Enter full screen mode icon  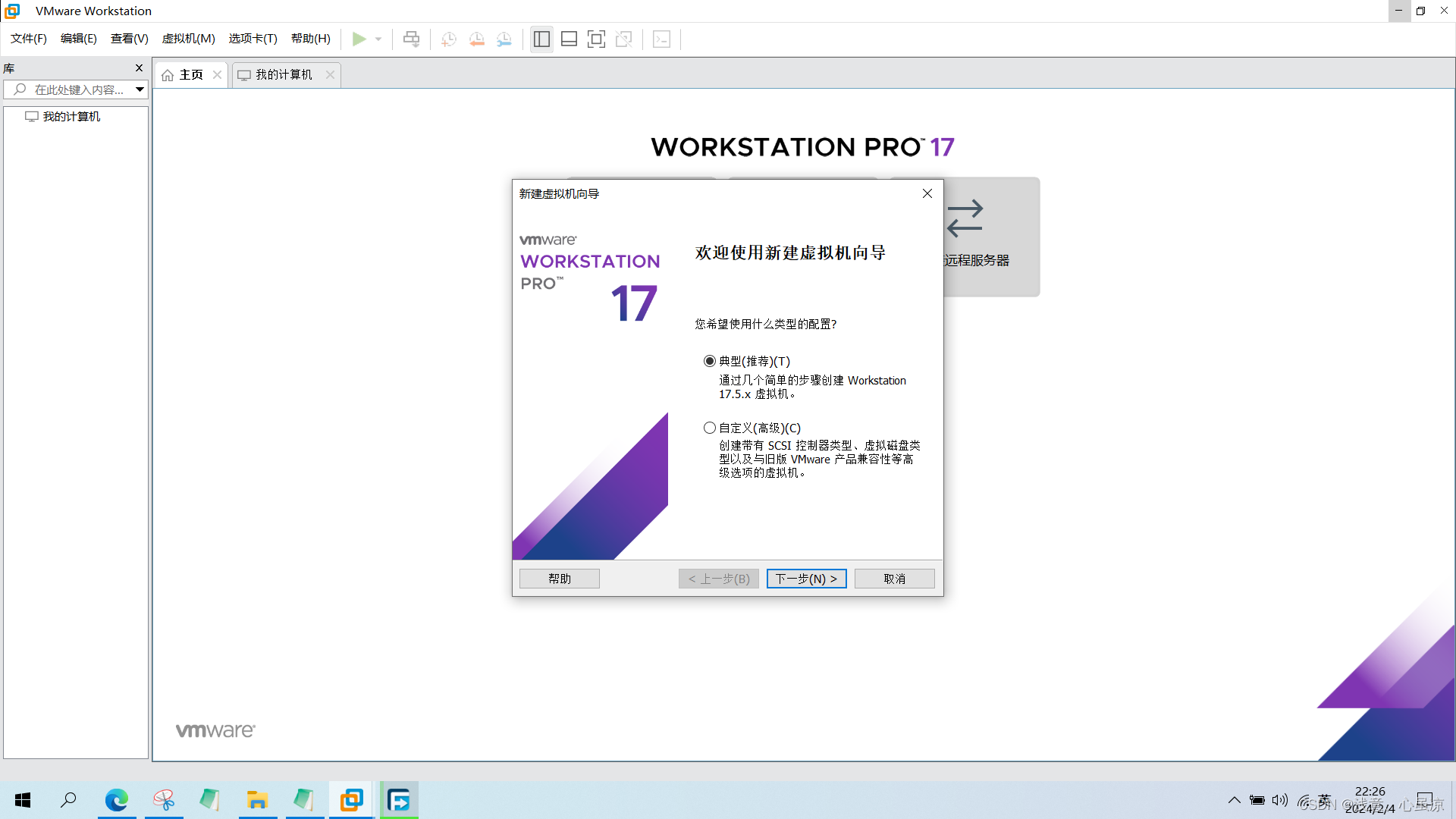tap(596, 39)
